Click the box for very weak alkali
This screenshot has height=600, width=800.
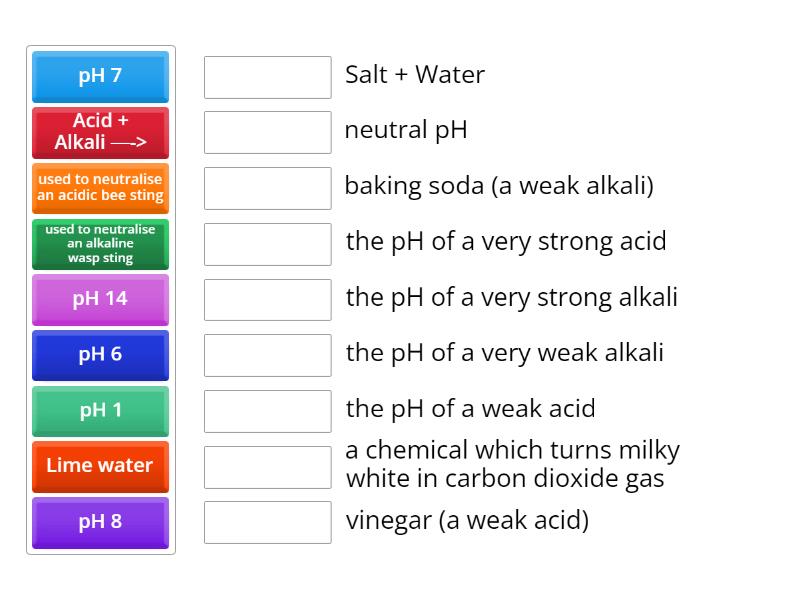tap(266, 355)
